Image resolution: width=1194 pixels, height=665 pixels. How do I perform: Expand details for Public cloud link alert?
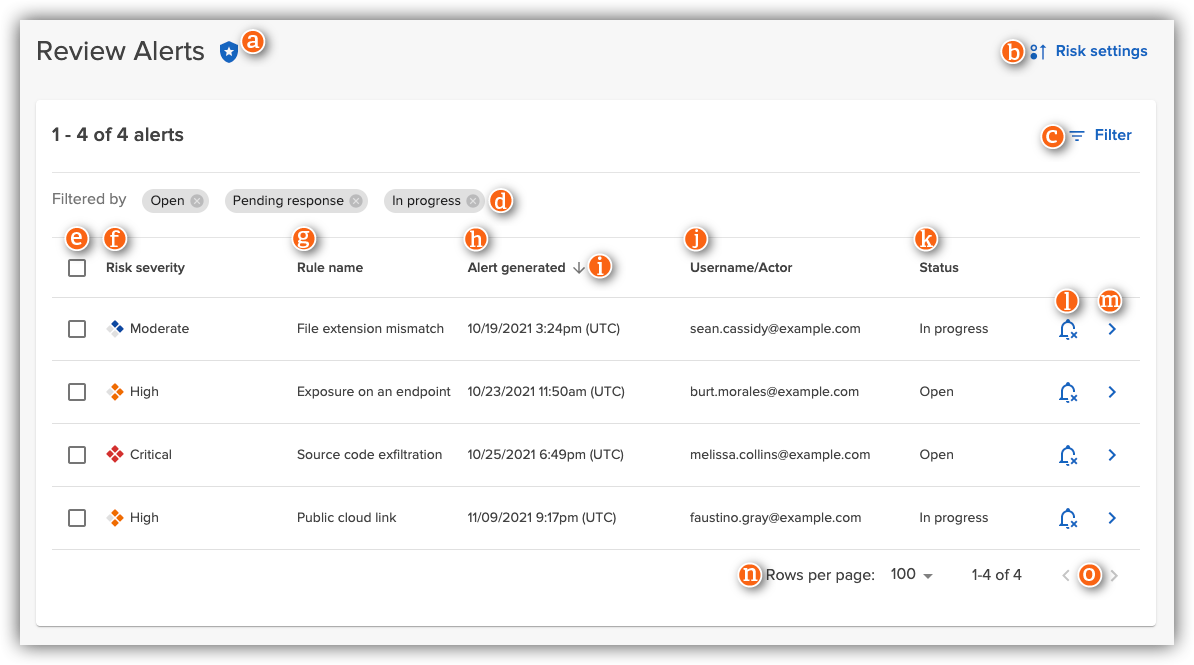[x=1111, y=518]
